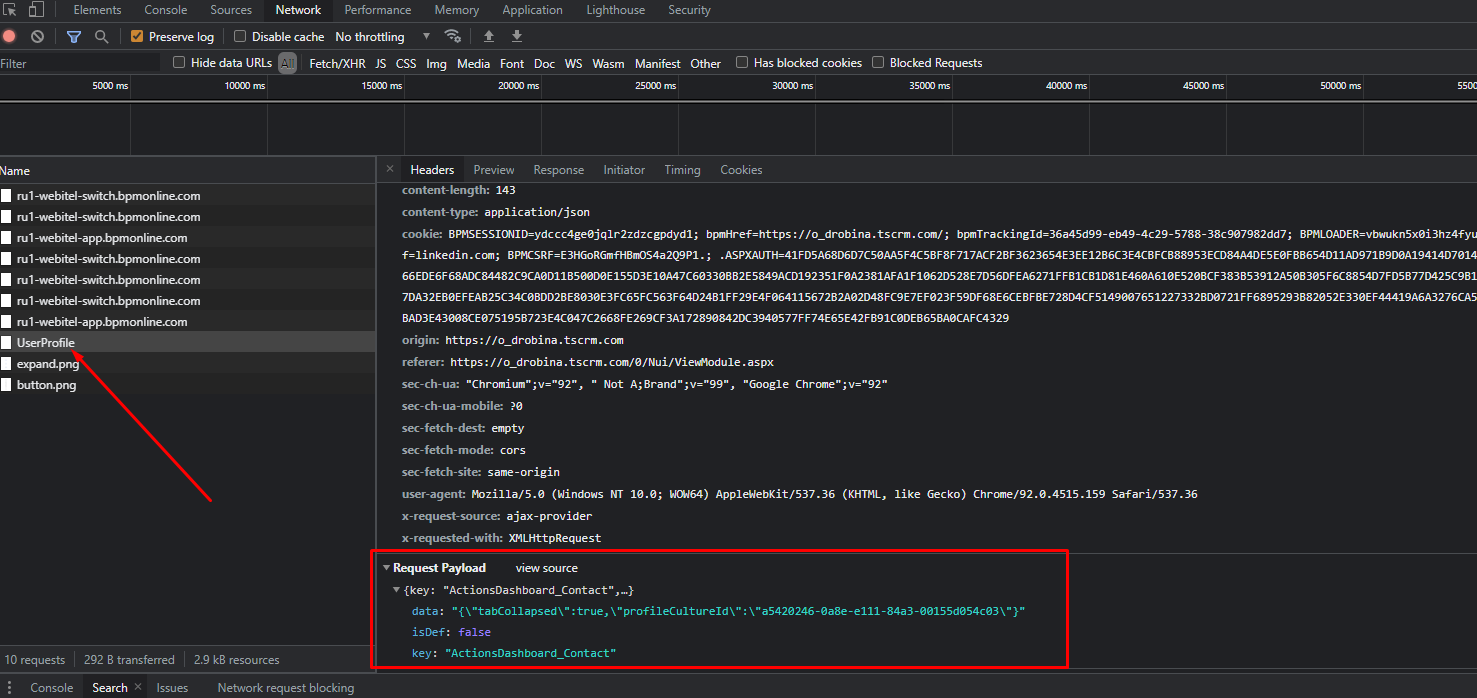The width and height of the screenshot is (1477, 698).
Task: Enable Has blocked cookies filter
Action: pyautogui.click(x=742, y=62)
